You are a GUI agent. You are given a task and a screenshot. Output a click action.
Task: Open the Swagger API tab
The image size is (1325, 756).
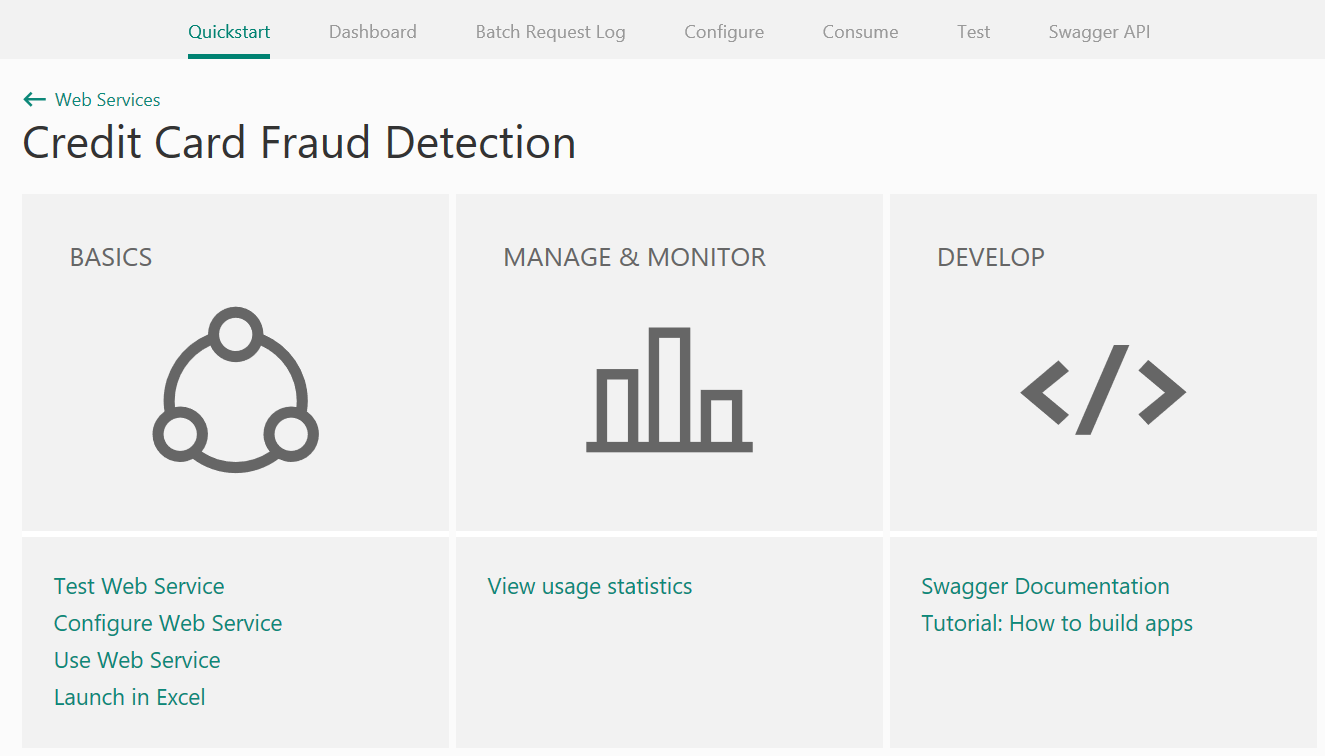click(x=1098, y=31)
